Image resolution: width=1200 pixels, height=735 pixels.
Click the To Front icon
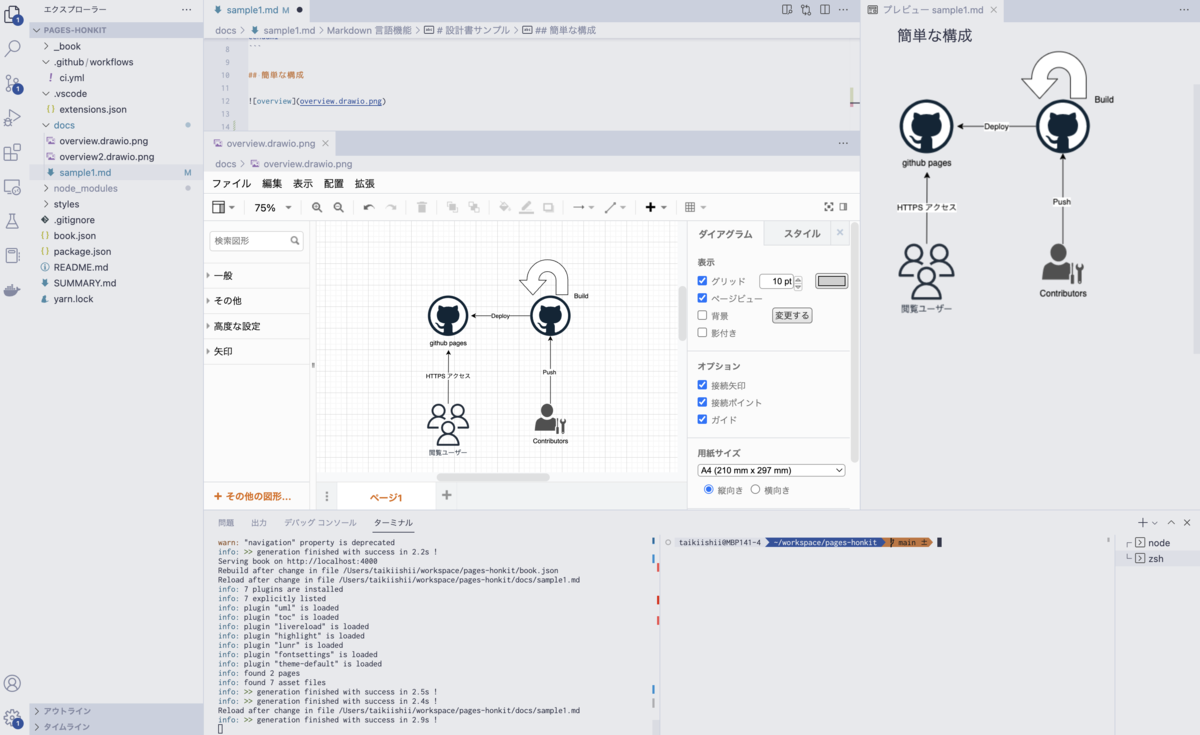pos(452,207)
